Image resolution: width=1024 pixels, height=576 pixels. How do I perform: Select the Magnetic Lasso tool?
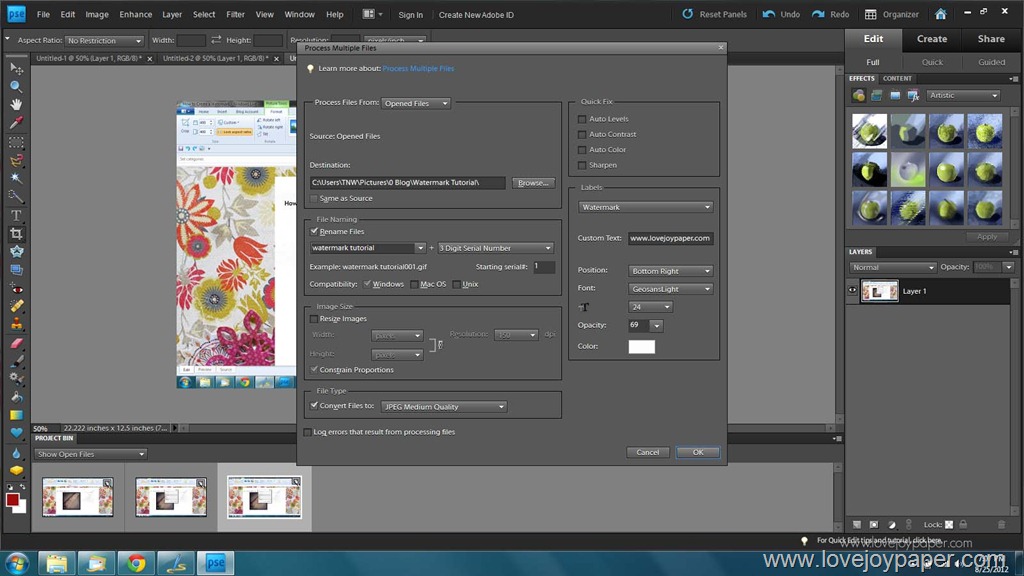[x=16, y=160]
